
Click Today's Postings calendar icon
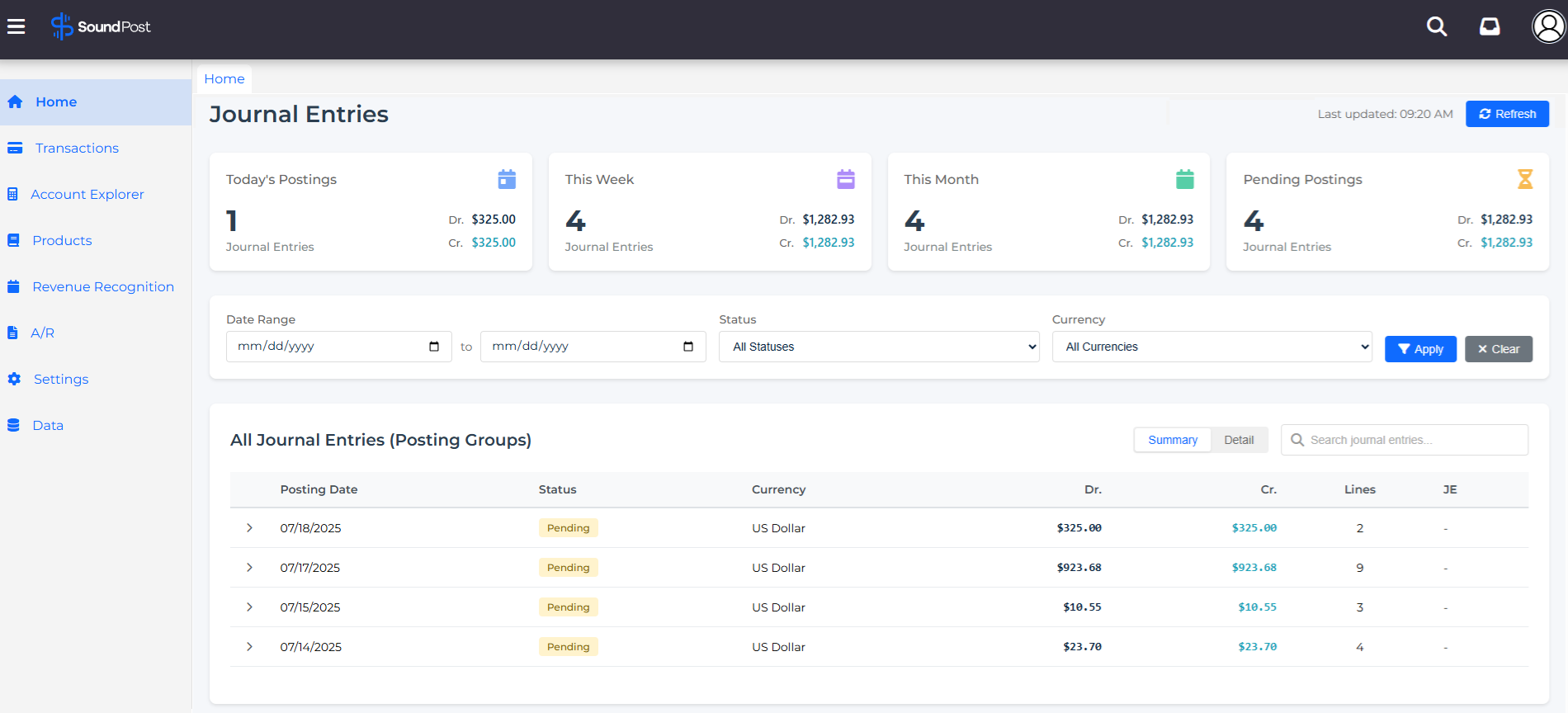507,179
